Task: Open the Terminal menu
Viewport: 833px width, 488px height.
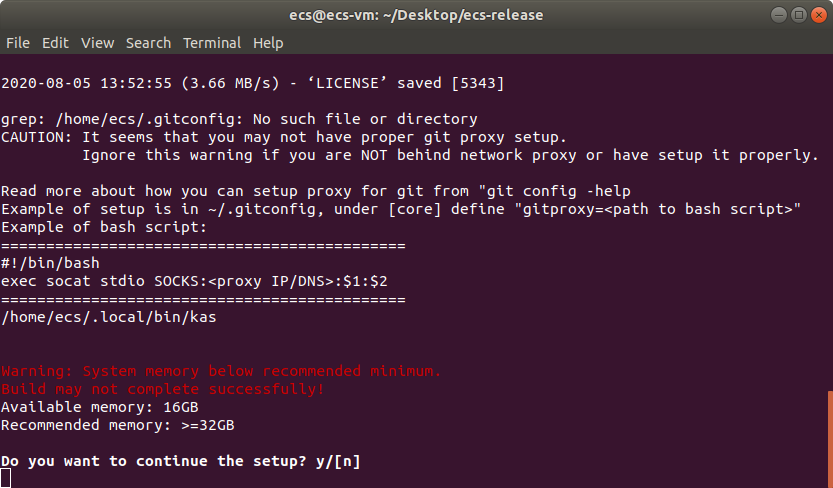Action: (212, 43)
